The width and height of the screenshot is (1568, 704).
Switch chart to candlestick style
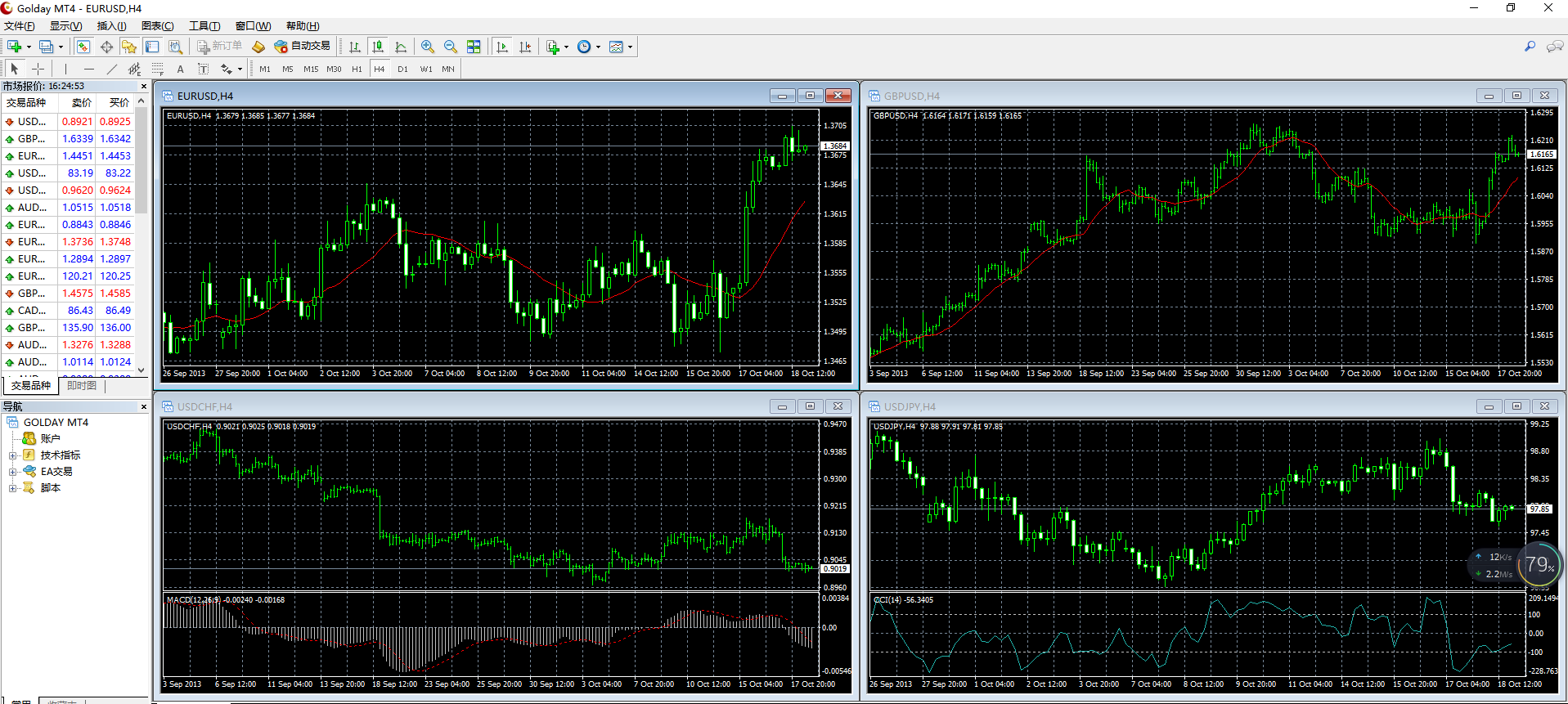click(x=378, y=47)
